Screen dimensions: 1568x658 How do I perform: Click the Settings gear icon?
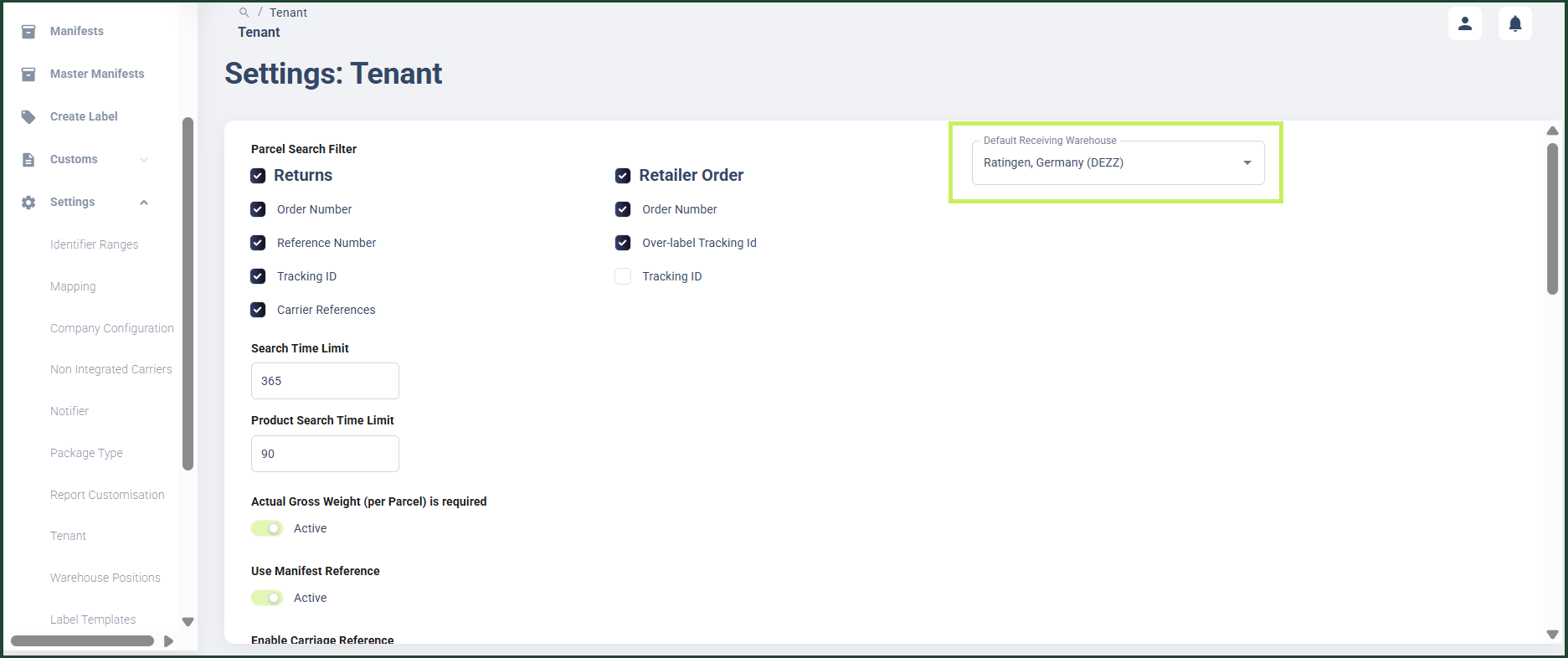coord(28,202)
